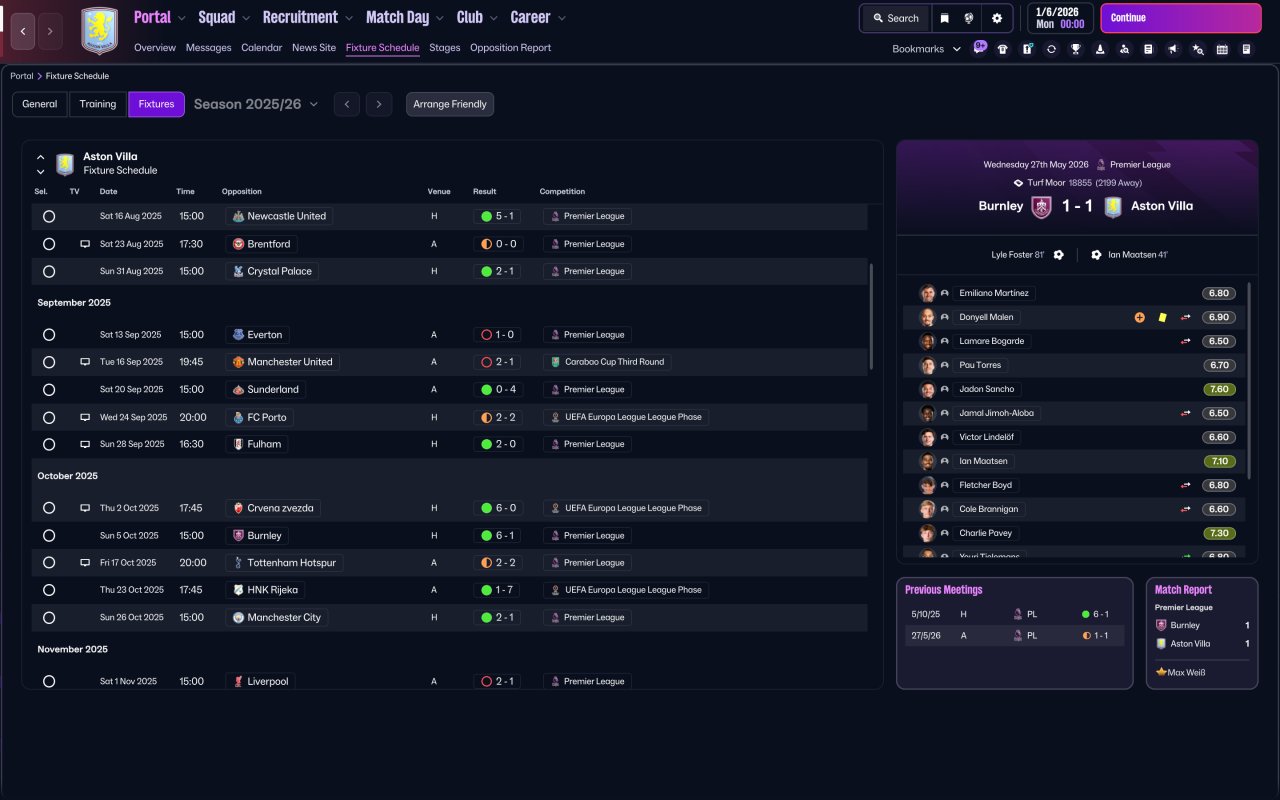Switch to the Messages tab

click(x=208, y=48)
